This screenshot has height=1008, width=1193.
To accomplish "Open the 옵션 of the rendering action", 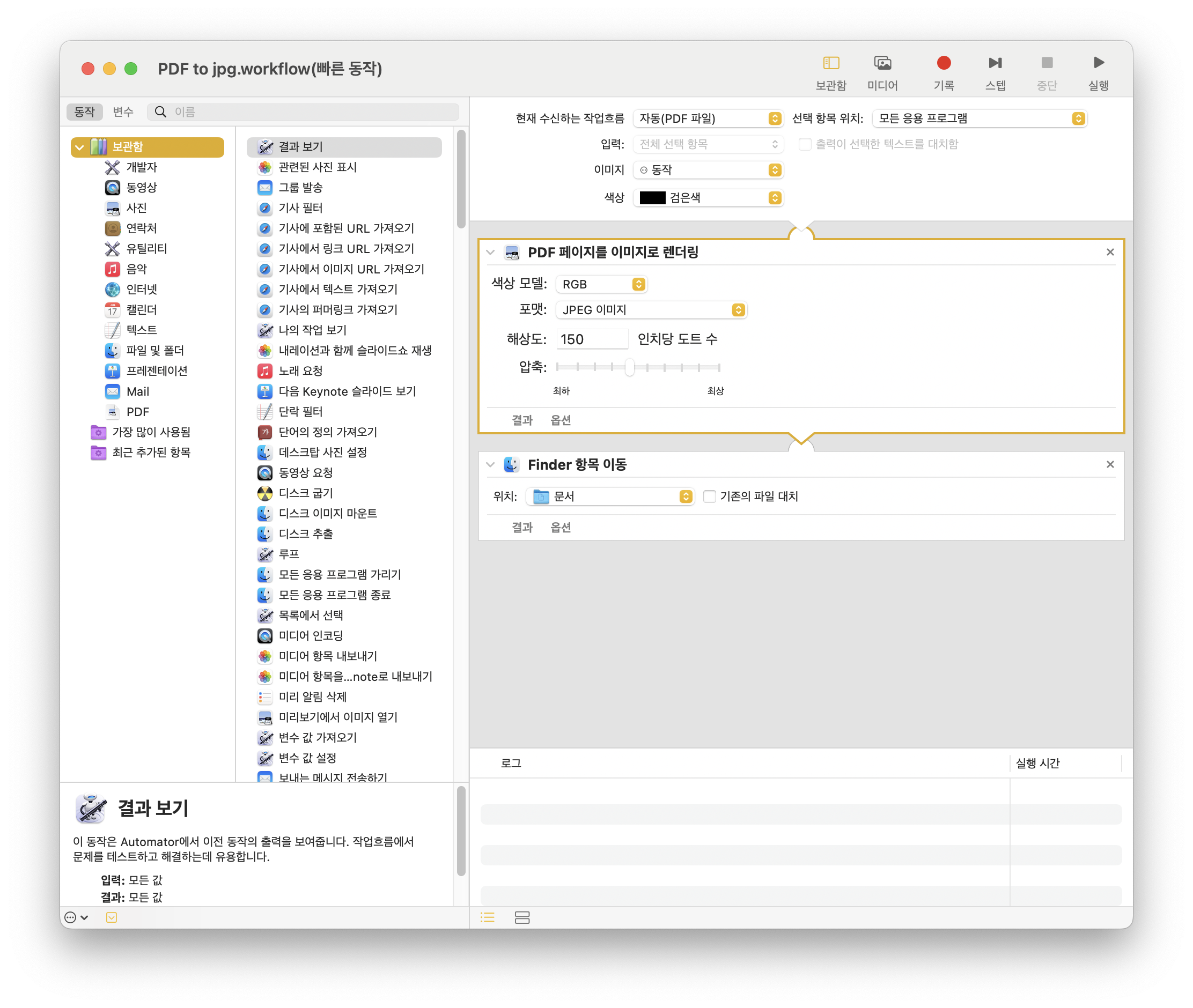I will (560, 419).
